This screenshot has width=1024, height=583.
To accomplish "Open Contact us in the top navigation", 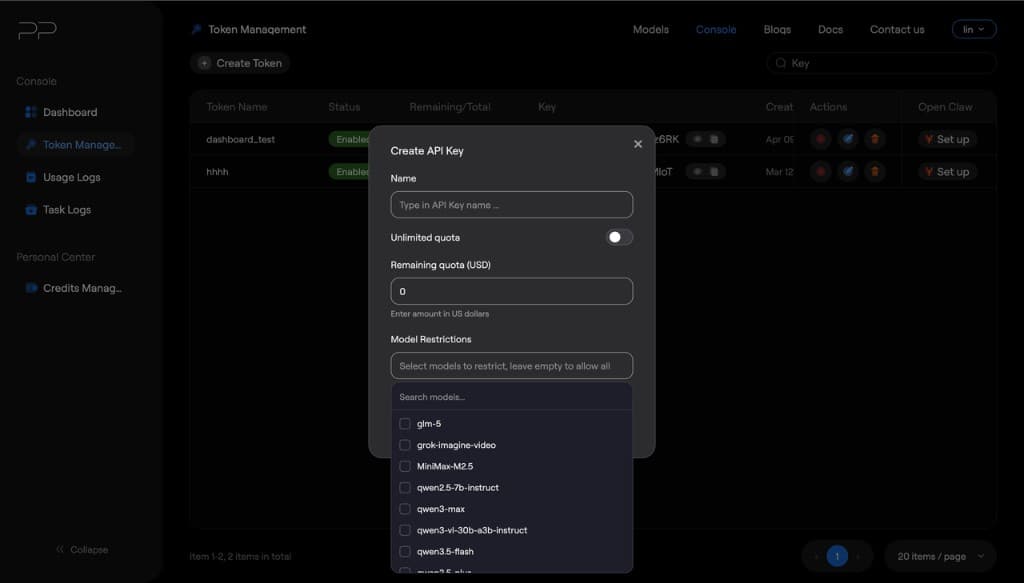I will pos(897,29).
